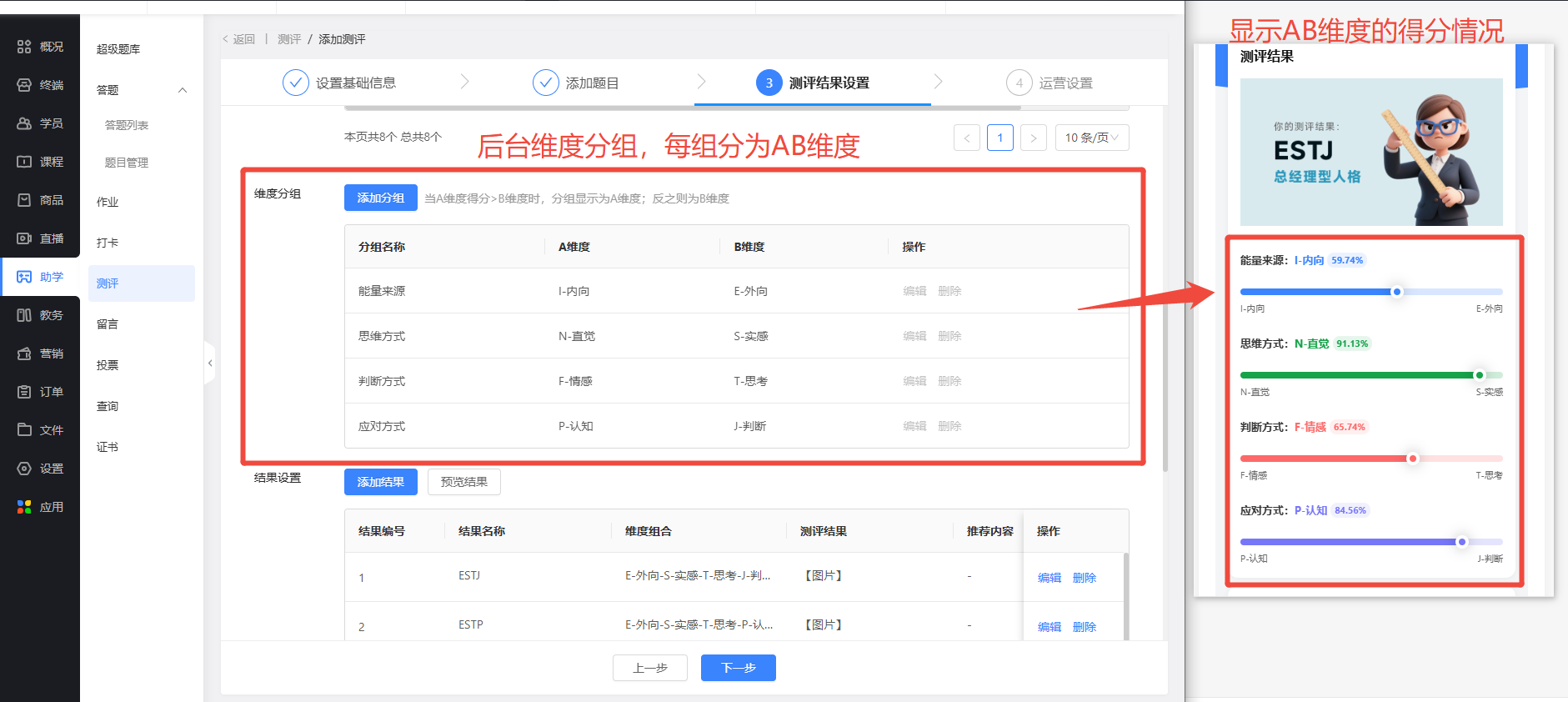Click the 添加分组 button
This screenshot has width=1568, height=702.
380,198
